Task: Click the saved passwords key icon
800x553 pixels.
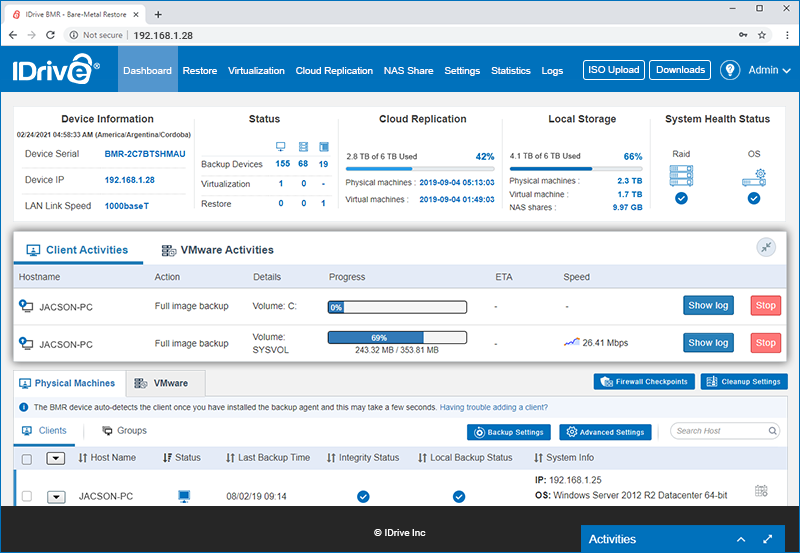Action: pyautogui.click(x=743, y=35)
